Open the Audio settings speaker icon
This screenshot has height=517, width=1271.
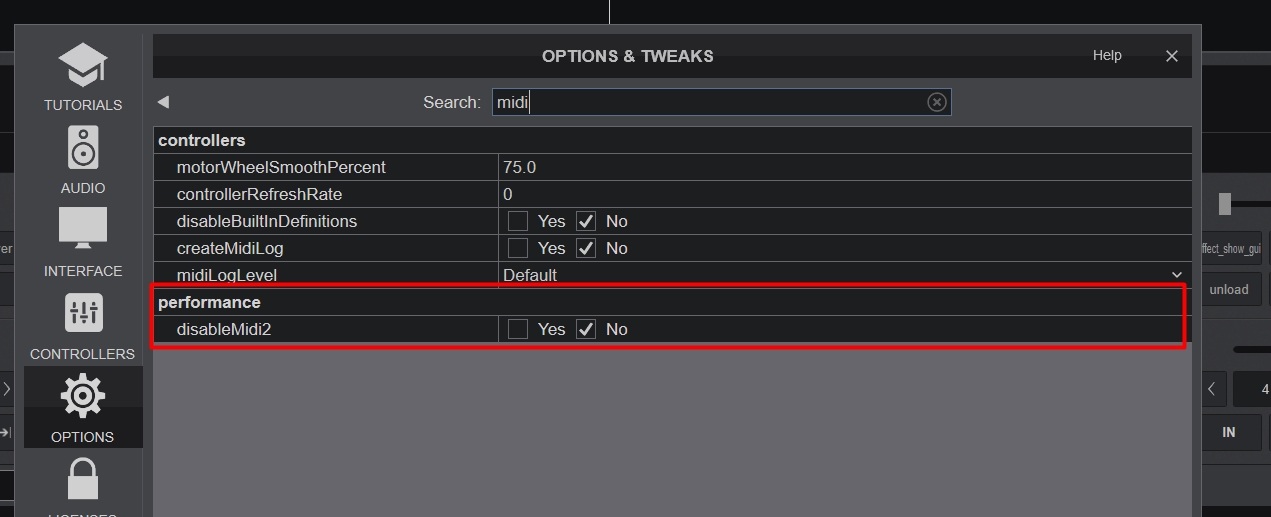(x=82, y=150)
